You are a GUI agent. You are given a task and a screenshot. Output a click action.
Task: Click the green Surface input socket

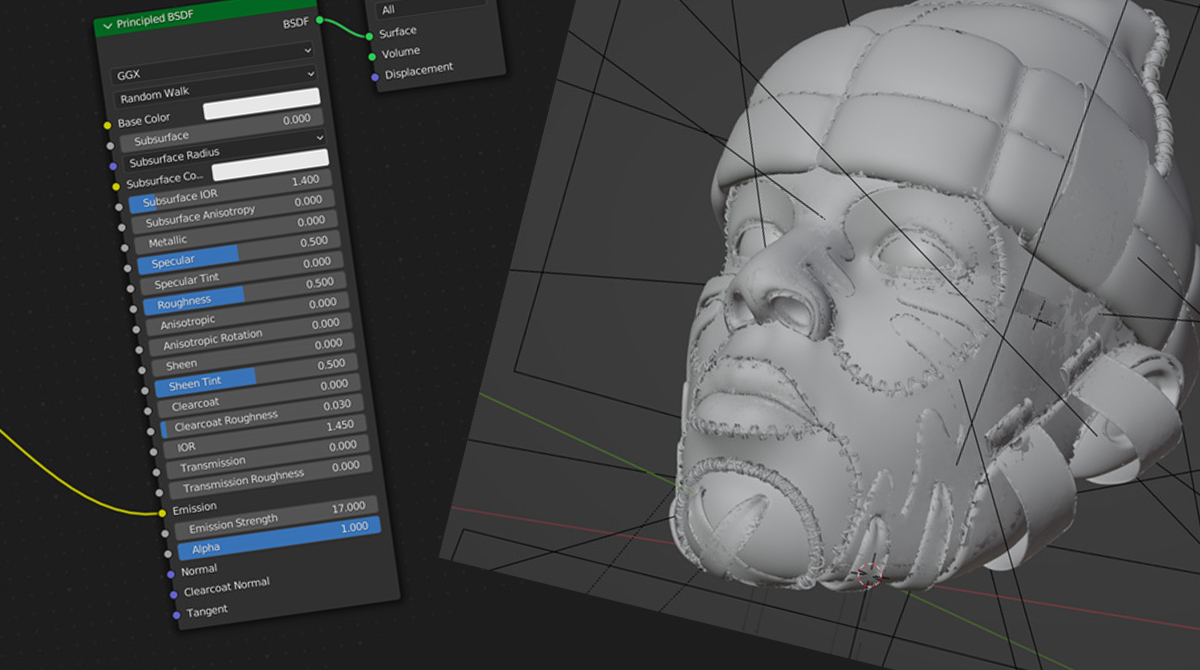pos(370,36)
